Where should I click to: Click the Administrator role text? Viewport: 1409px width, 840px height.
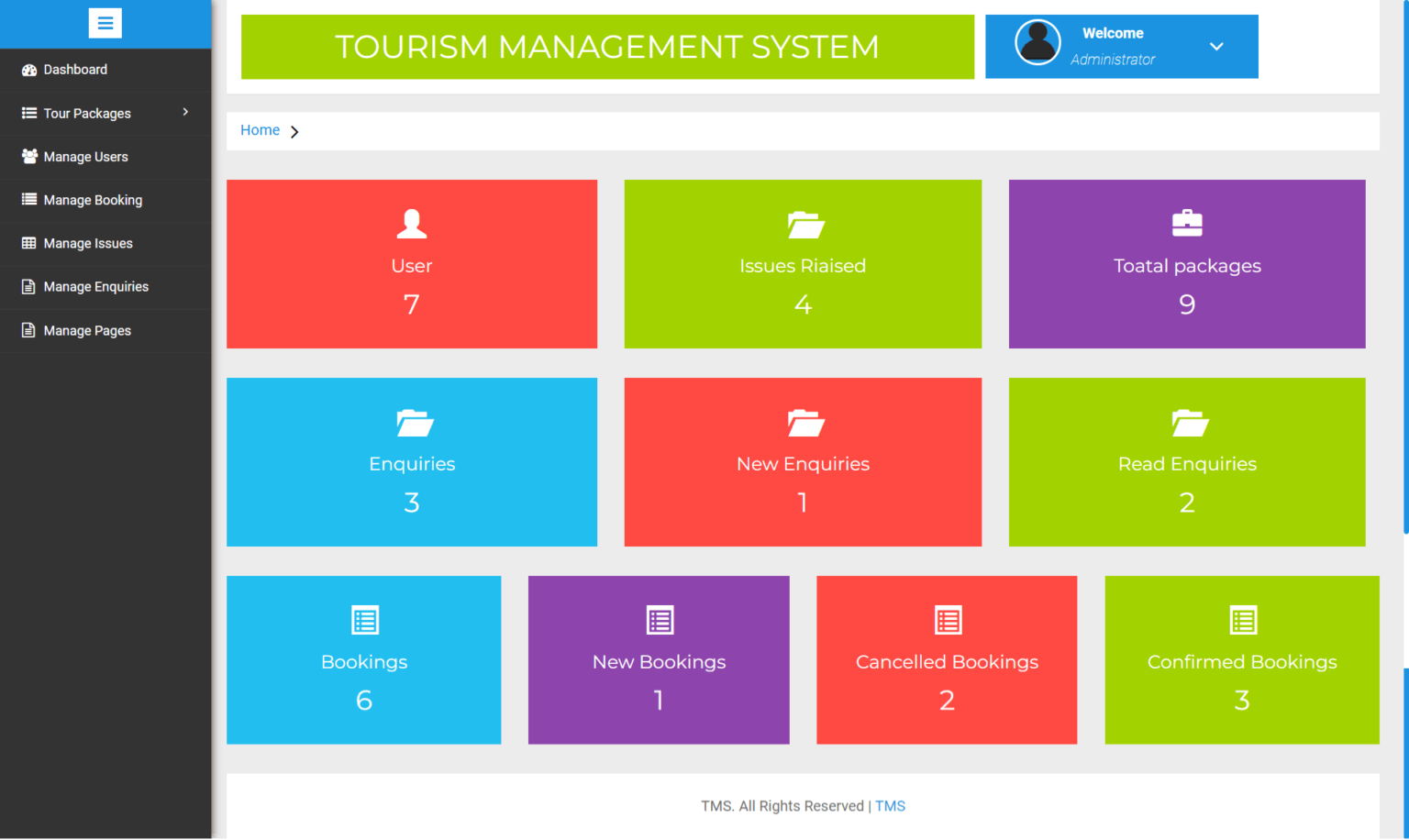[1113, 60]
